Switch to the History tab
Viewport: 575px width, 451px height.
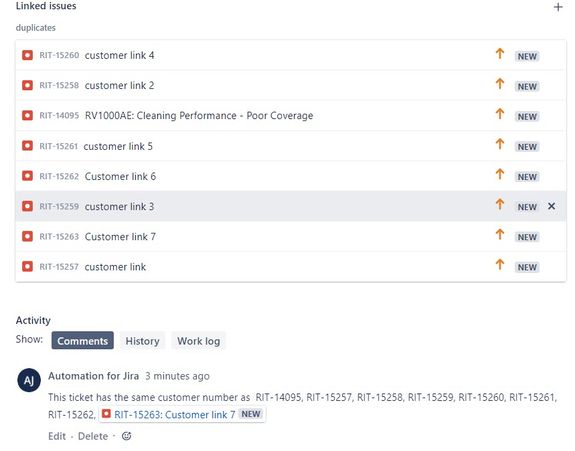(142, 341)
